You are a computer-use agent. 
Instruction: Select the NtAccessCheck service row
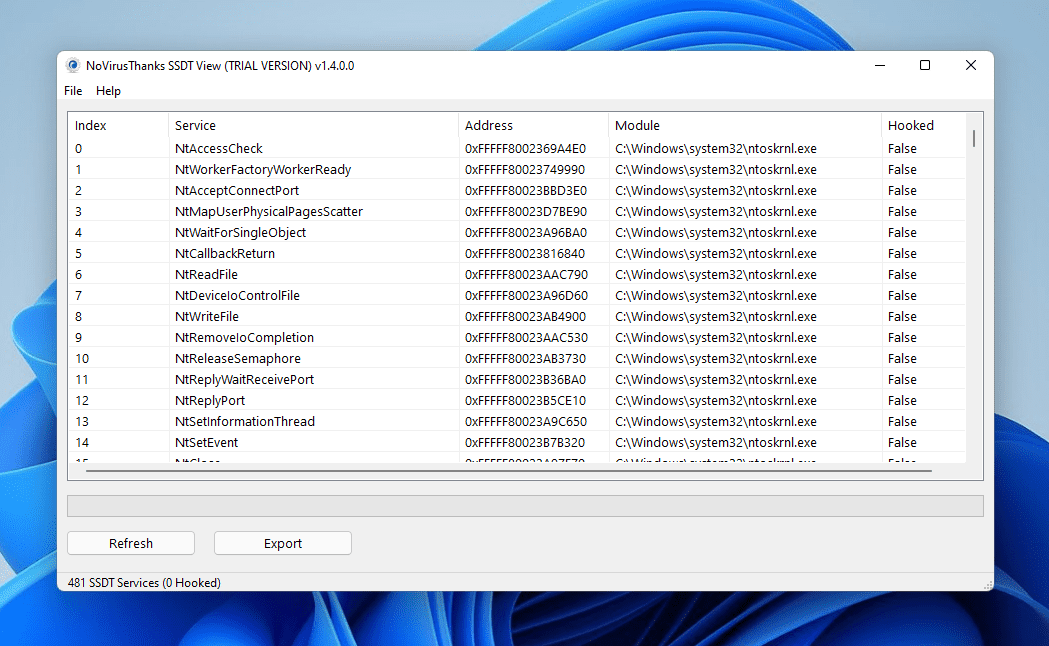pyautogui.click(x=516, y=148)
